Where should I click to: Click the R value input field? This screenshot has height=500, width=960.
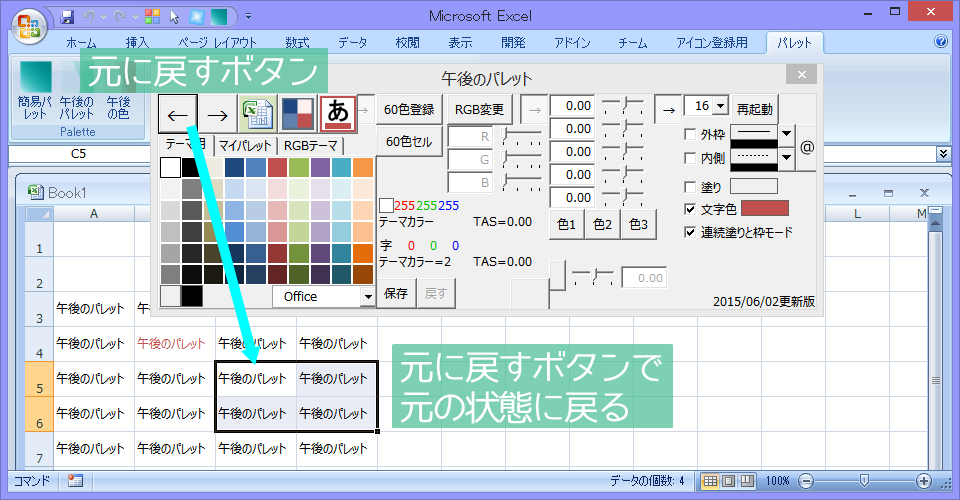[471, 136]
